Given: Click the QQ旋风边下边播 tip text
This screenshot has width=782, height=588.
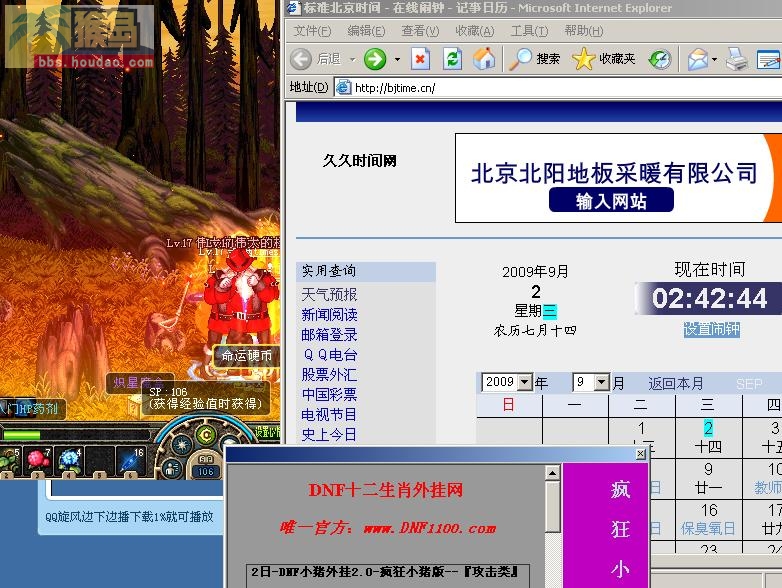Looking at the screenshot, I should [x=129, y=517].
